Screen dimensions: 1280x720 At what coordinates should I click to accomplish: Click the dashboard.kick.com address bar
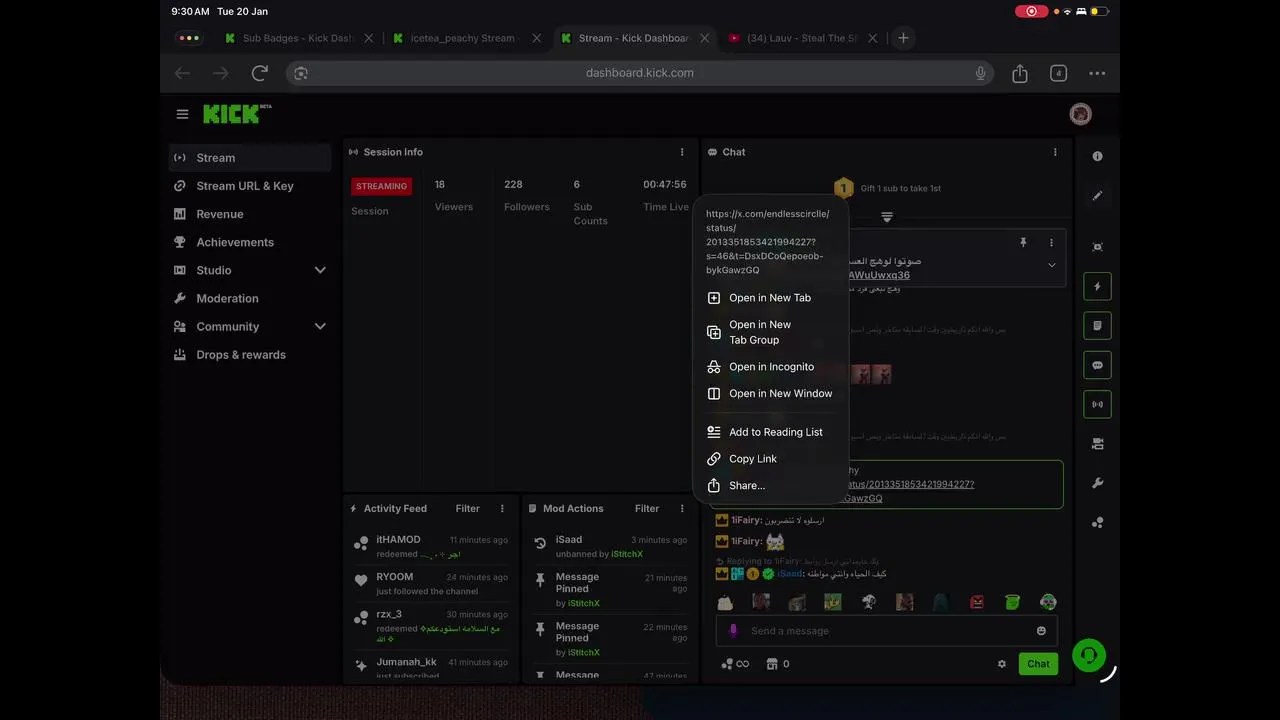coord(640,73)
